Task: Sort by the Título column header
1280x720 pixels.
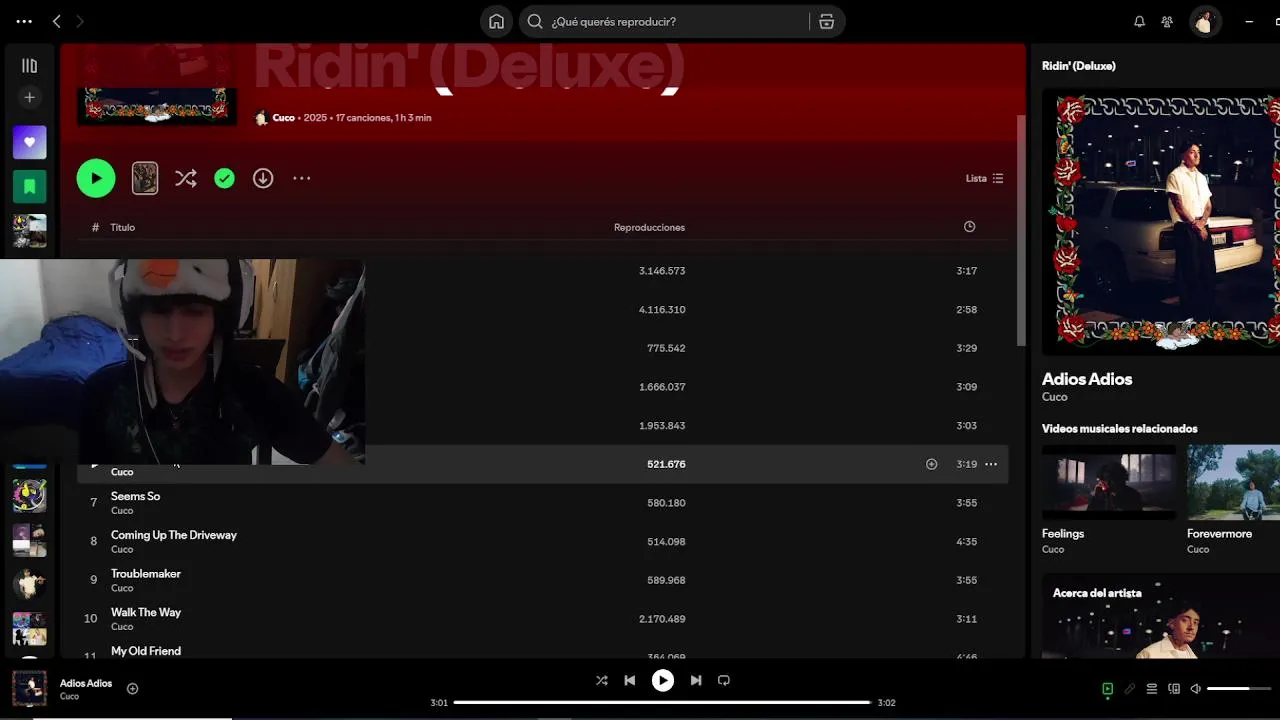Action: (122, 227)
